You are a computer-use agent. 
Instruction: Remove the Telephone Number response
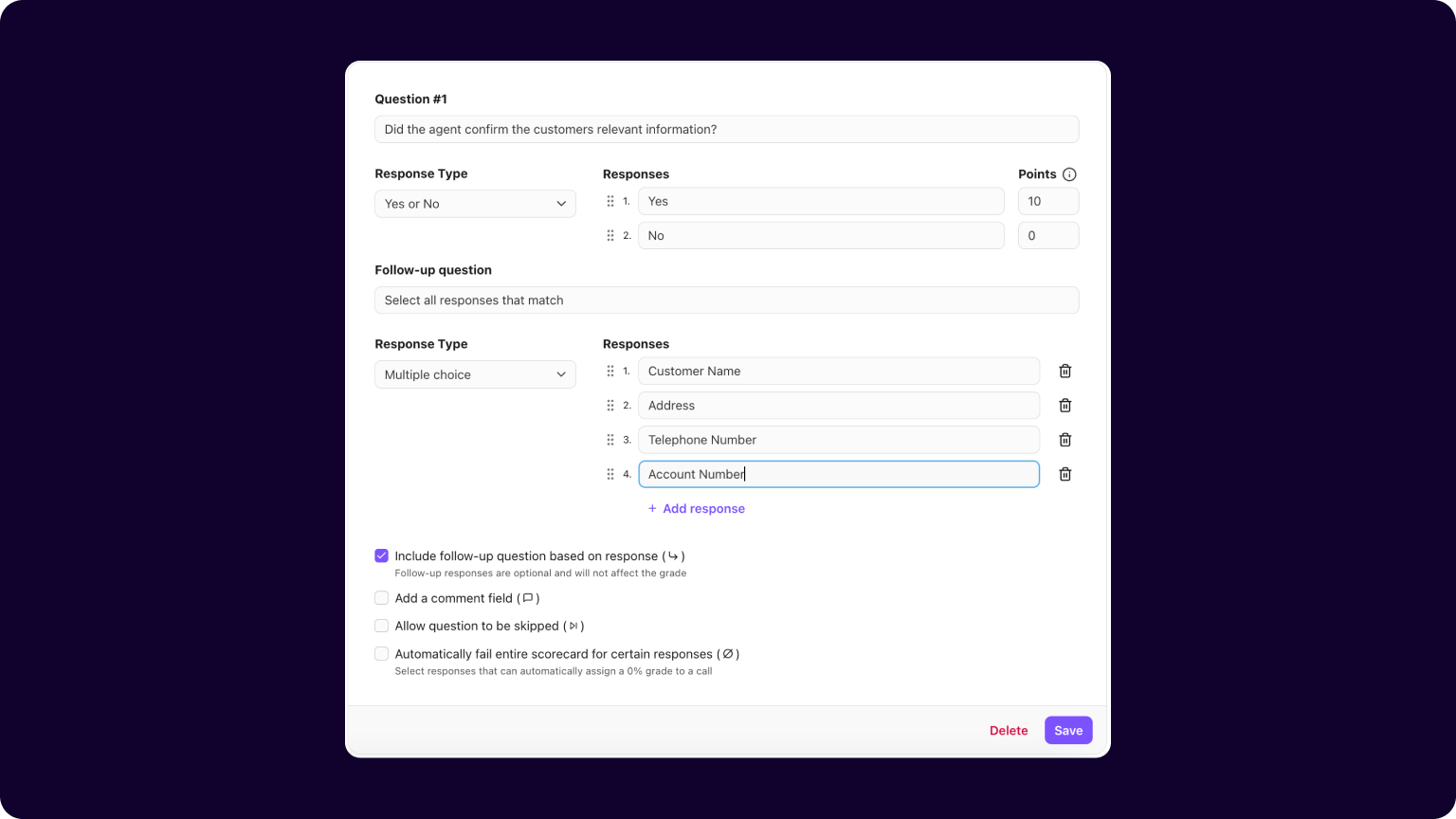(x=1065, y=439)
